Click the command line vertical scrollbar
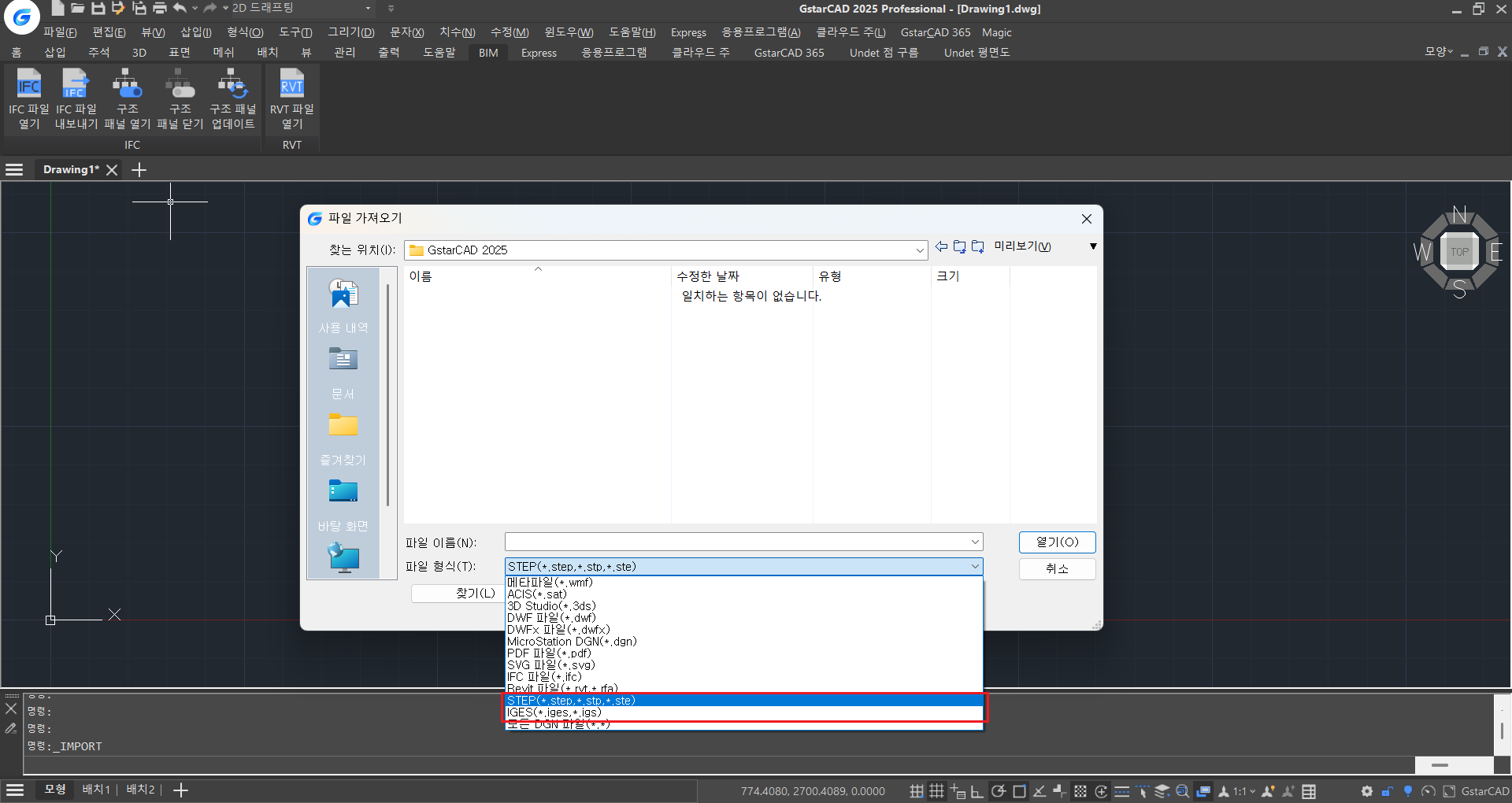The height and width of the screenshot is (803, 1512). [x=1502, y=730]
